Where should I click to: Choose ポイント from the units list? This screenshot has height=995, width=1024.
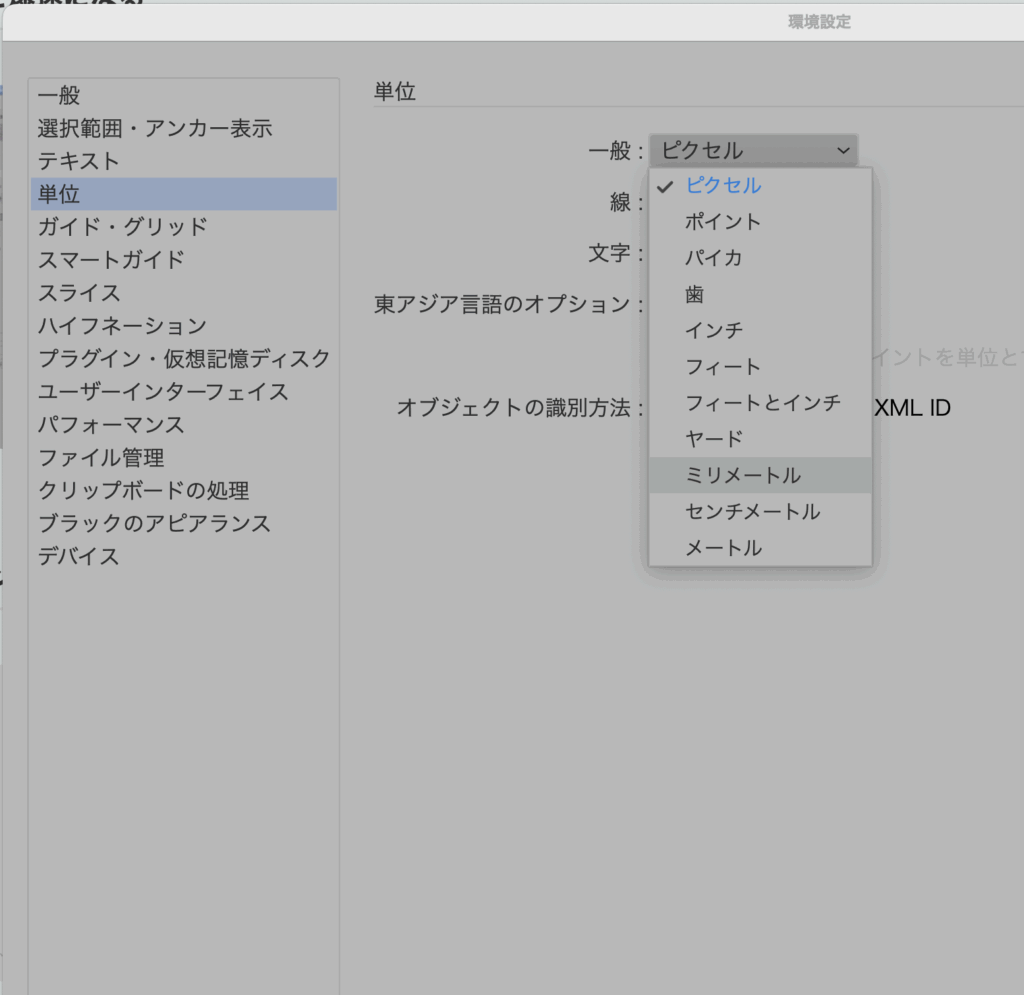click(x=760, y=222)
